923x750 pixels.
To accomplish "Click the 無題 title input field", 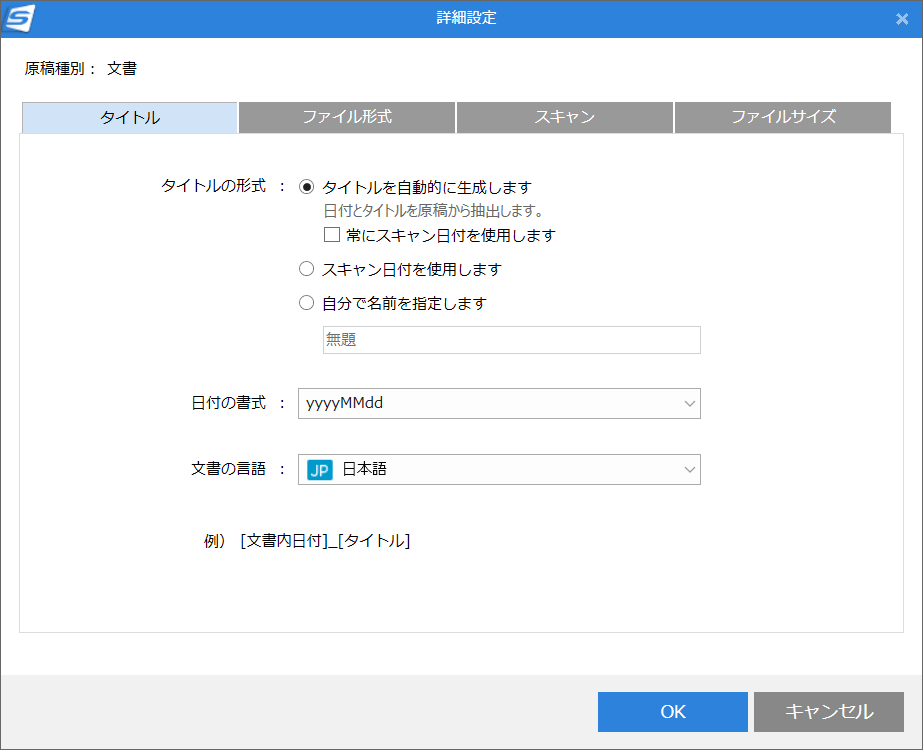I will click(x=510, y=340).
